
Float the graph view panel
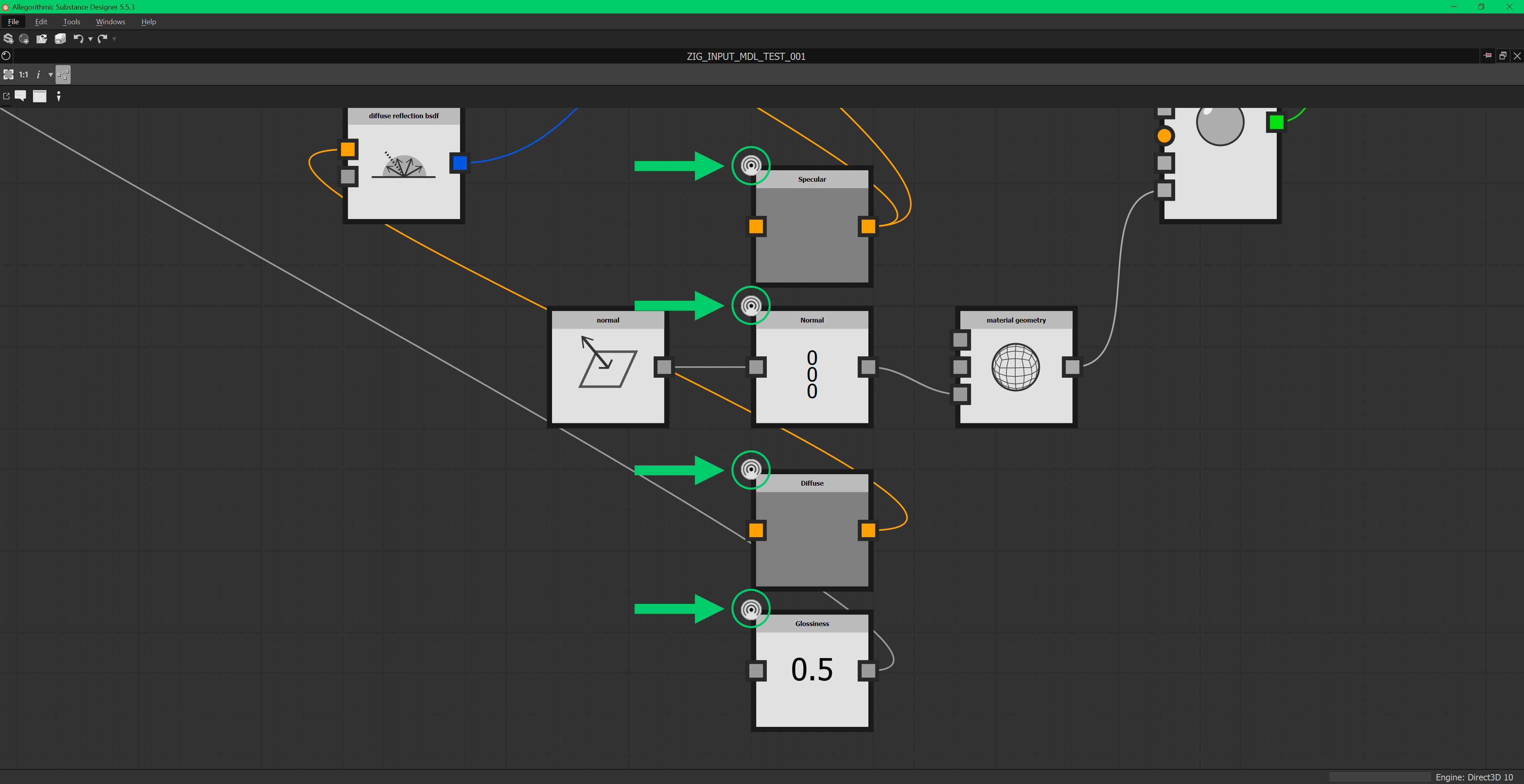(1503, 56)
